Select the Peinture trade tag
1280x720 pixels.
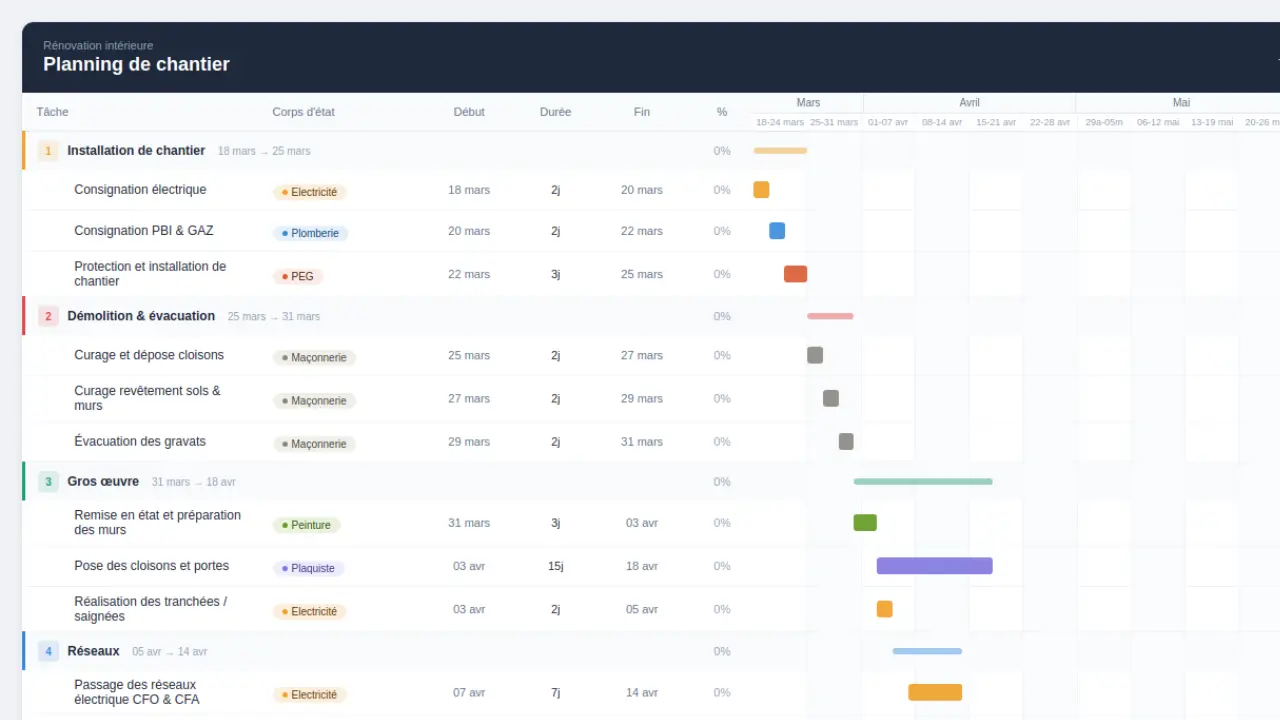pos(306,525)
